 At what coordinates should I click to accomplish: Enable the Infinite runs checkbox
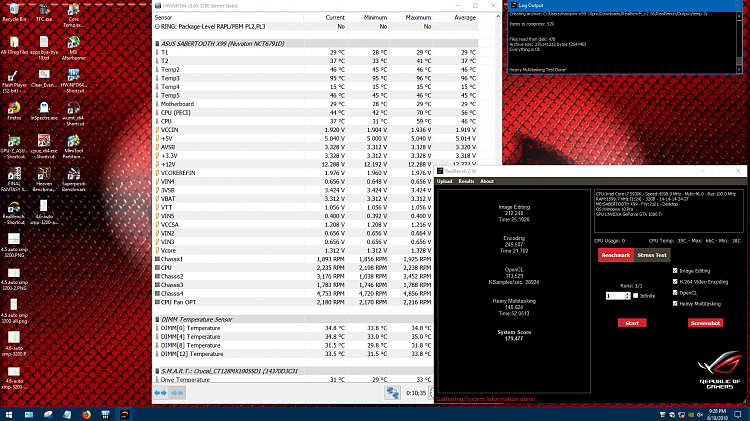636,296
